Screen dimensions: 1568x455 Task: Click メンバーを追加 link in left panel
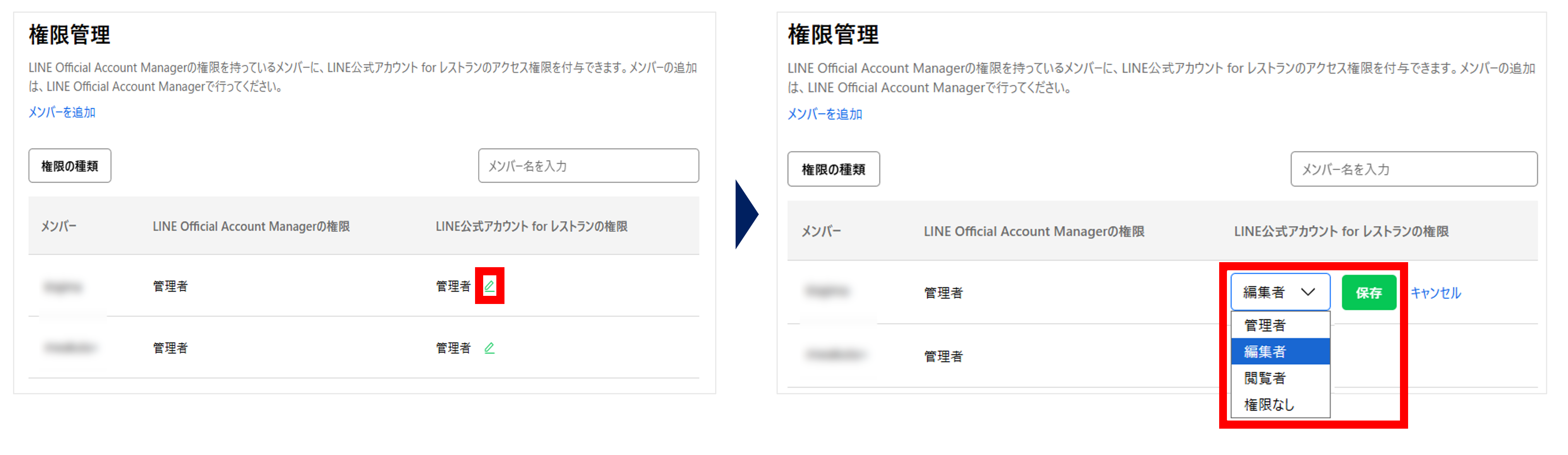tap(62, 112)
